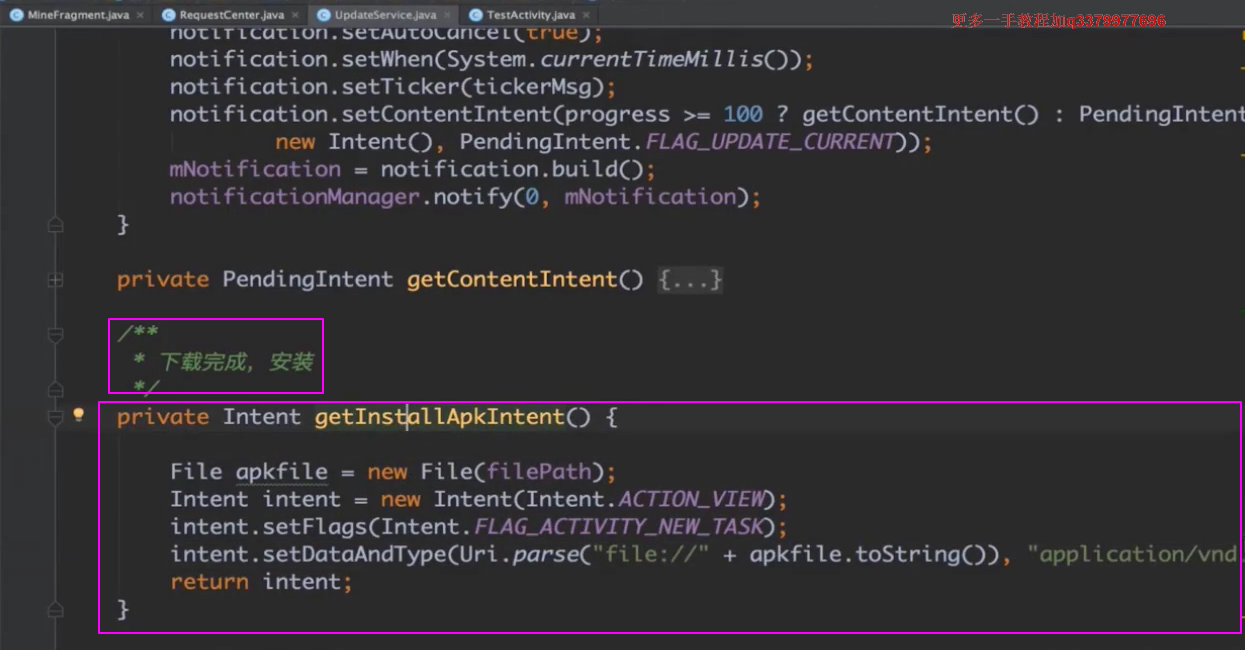Close the RequestCenter.java tab
The width and height of the screenshot is (1245, 650).
pos(293,15)
